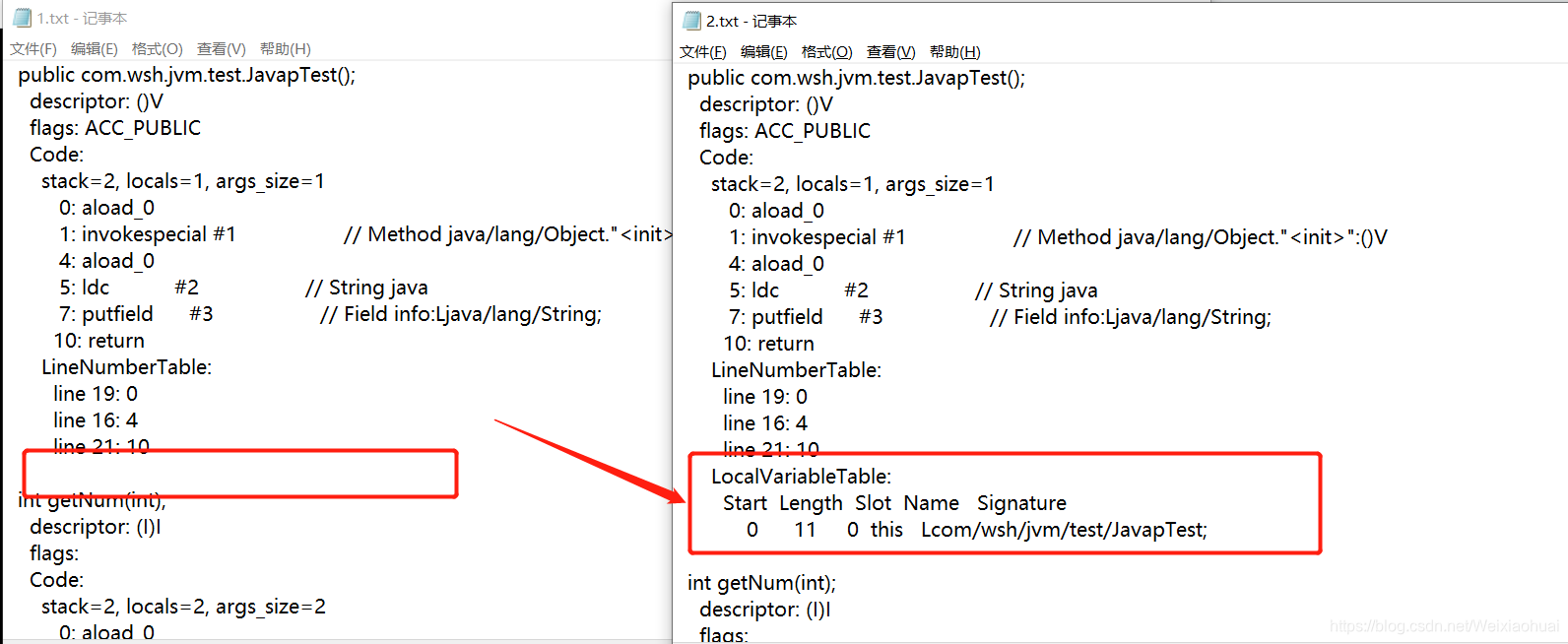Click '1: invokespecial #1' in 2.txt
The width and height of the screenshot is (1568, 644).
pos(817,237)
